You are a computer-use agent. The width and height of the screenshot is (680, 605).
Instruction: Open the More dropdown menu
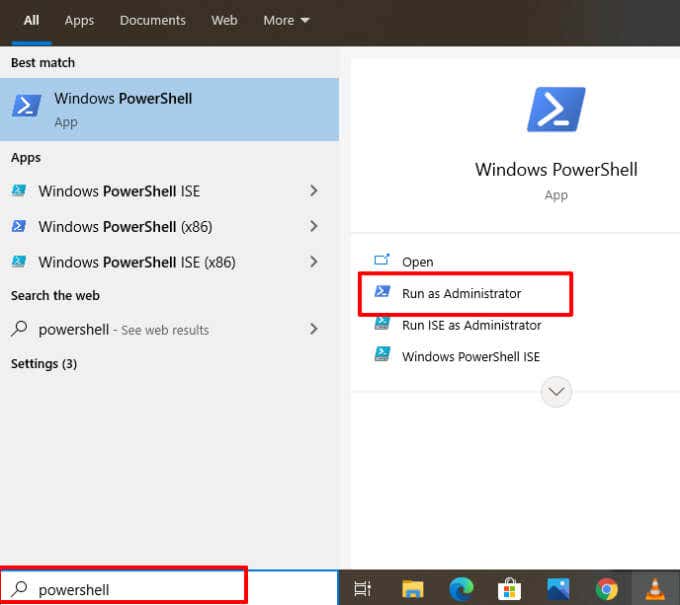286,20
